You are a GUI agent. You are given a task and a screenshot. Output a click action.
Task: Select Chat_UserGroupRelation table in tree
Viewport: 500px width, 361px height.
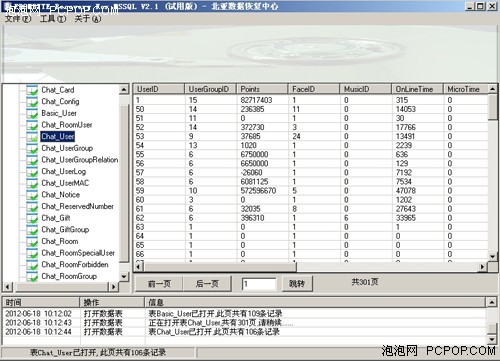pyautogui.click(x=80, y=160)
